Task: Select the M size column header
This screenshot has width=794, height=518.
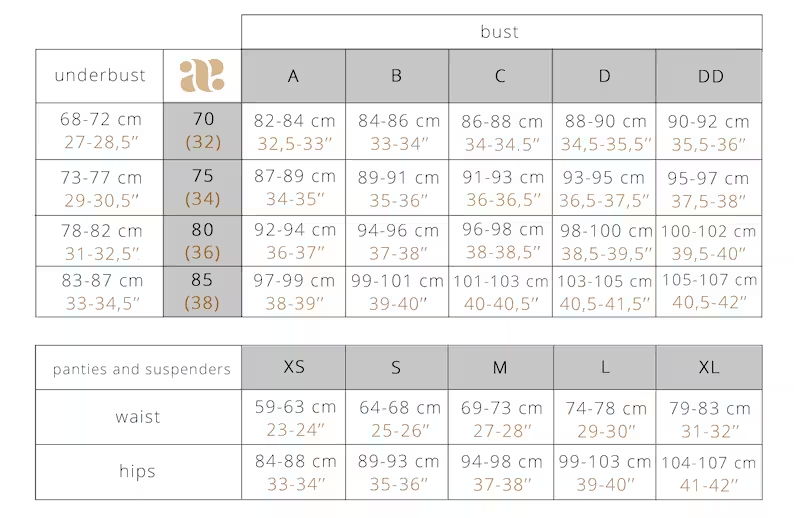Action: (x=501, y=368)
